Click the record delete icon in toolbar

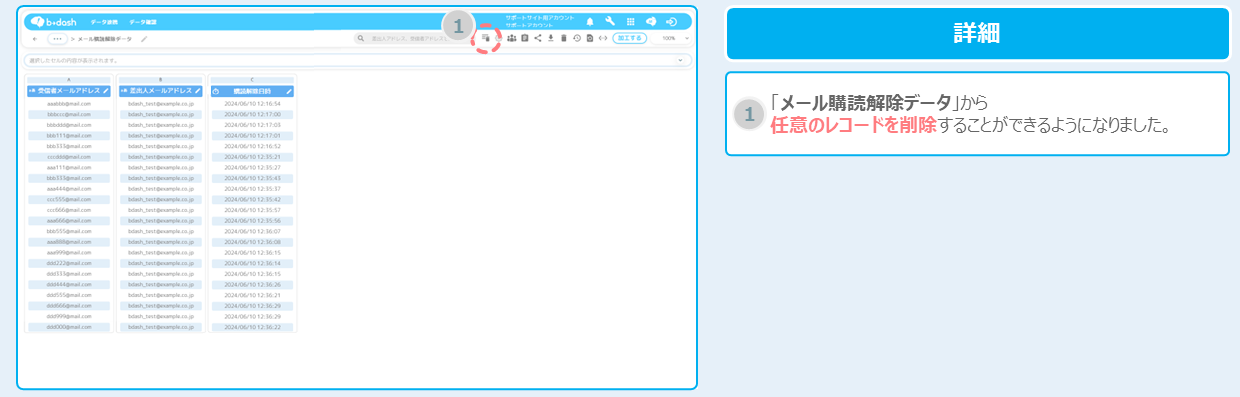point(486,38)
